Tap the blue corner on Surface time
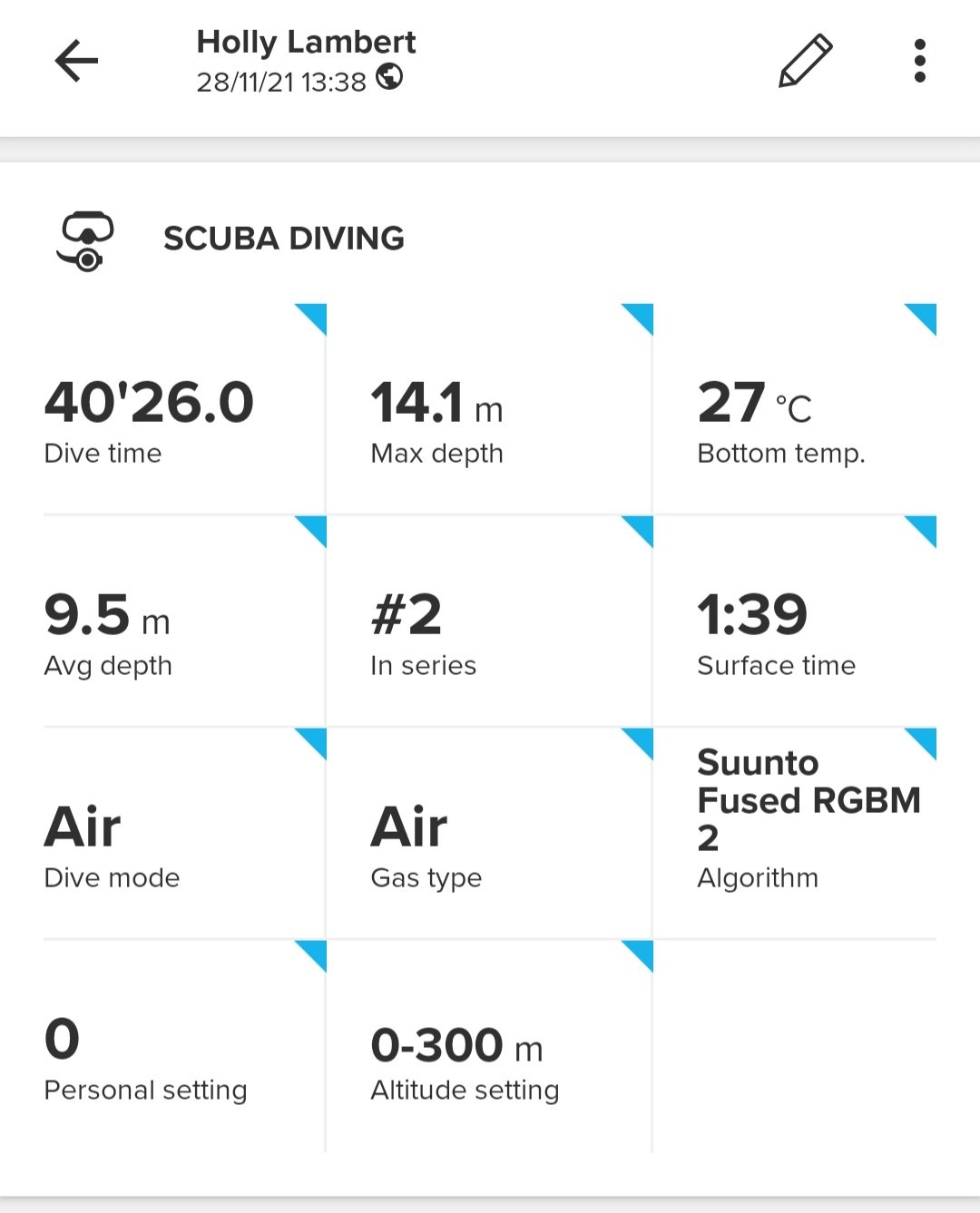The height and width of the screenshot is (1213, 980). (x=924, y=530)
